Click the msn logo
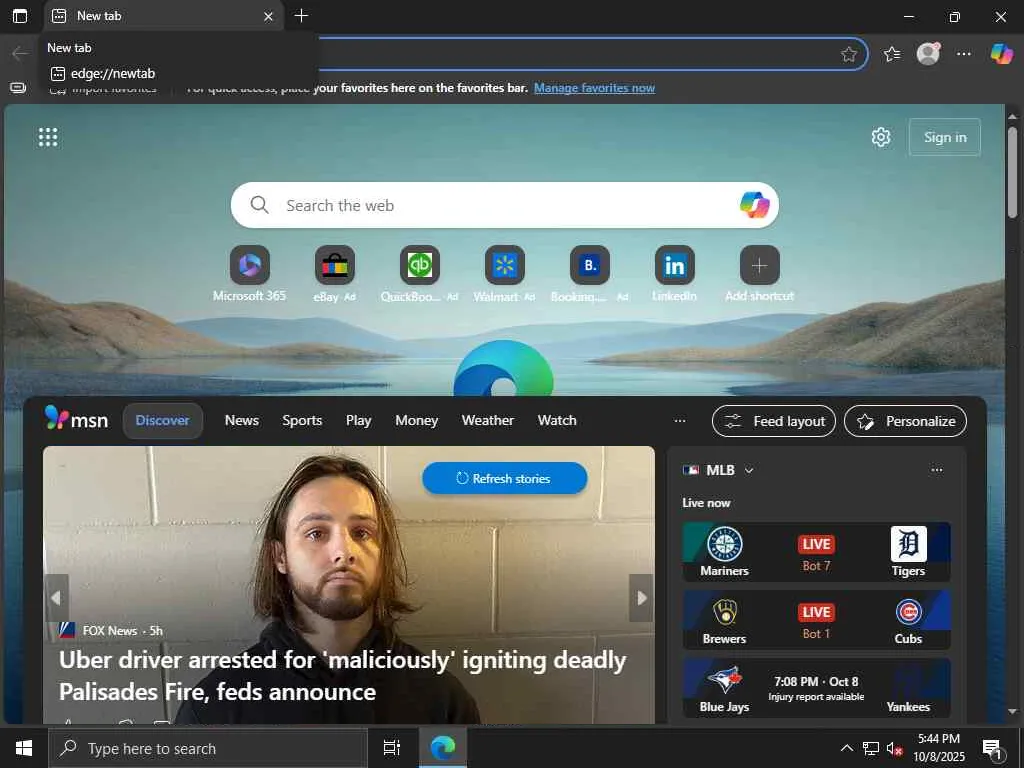Image resolution: width=1024 pixels, height=768 pixels. pos(76,419)
